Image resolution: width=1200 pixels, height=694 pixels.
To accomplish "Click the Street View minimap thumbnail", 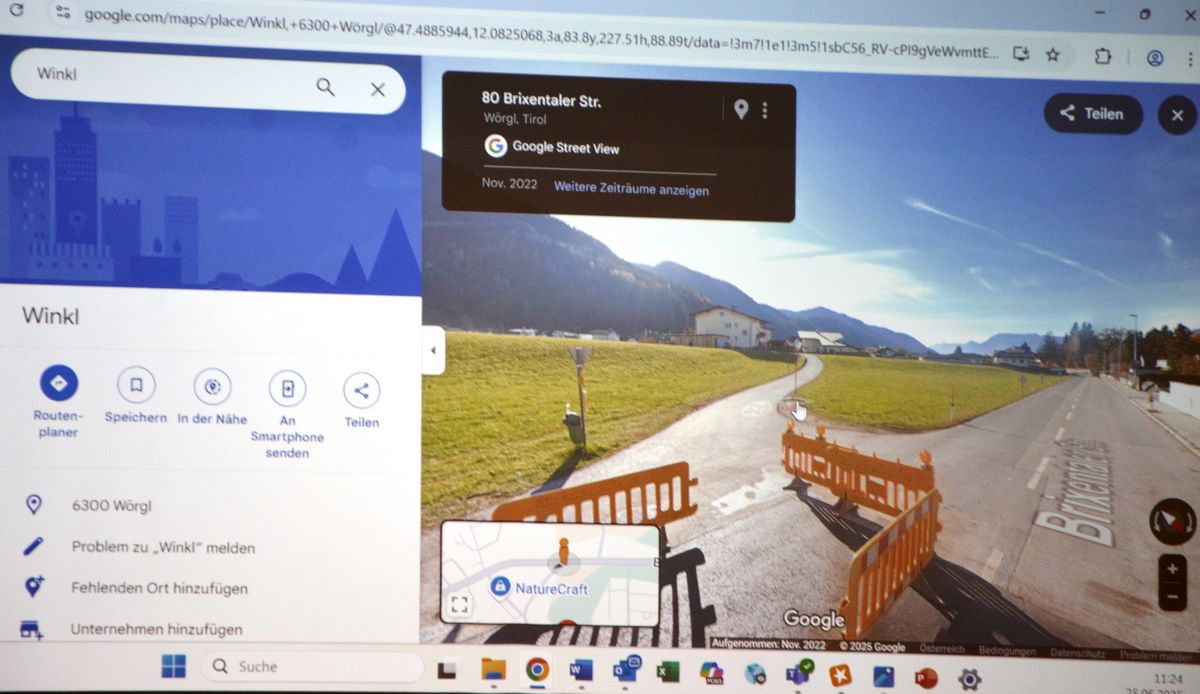I will 550,574.
